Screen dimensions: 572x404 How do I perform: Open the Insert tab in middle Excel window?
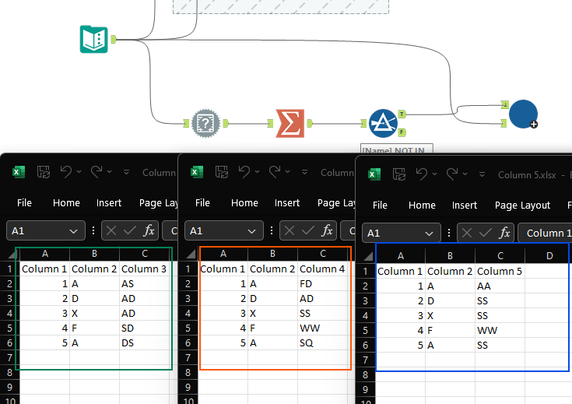pos(287,203)
